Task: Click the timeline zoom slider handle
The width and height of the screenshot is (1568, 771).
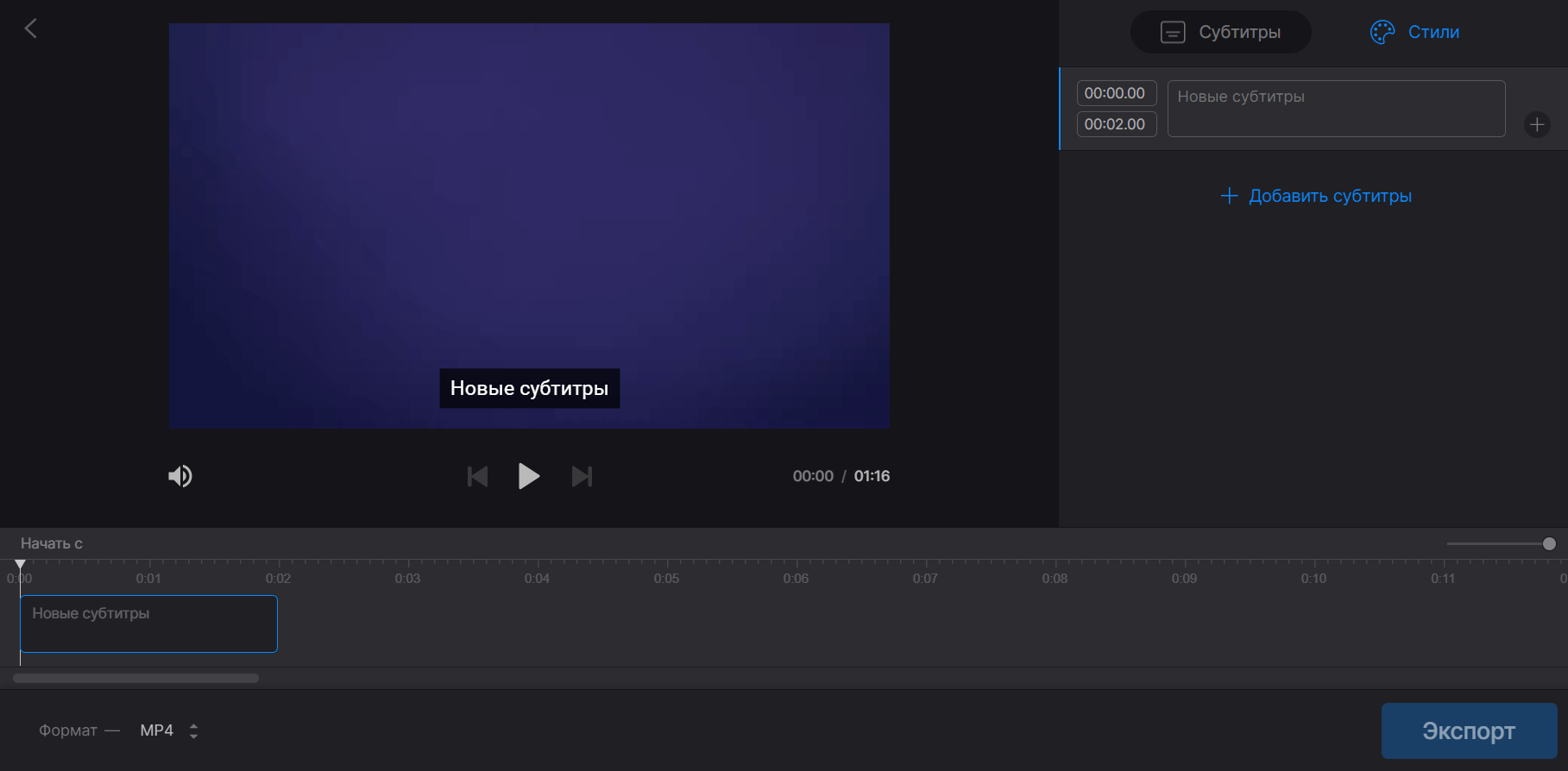Action: click(x=1549, y=543)
